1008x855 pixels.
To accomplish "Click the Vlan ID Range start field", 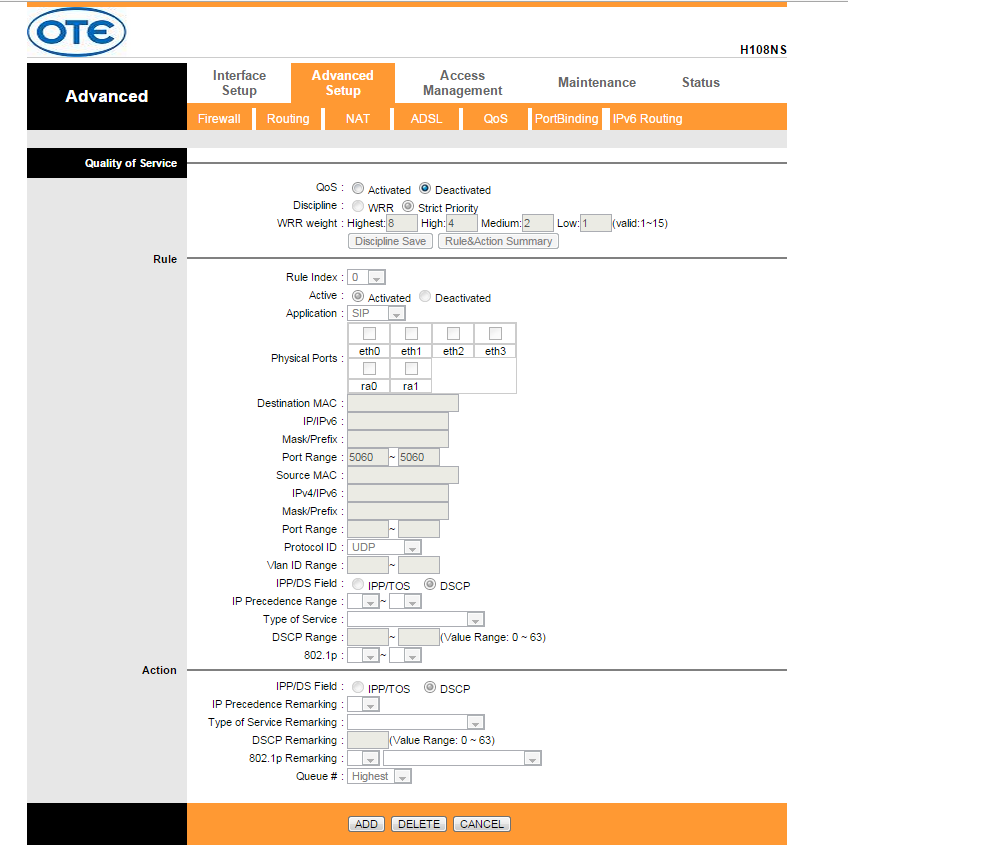I will click(x=368, y=565).
